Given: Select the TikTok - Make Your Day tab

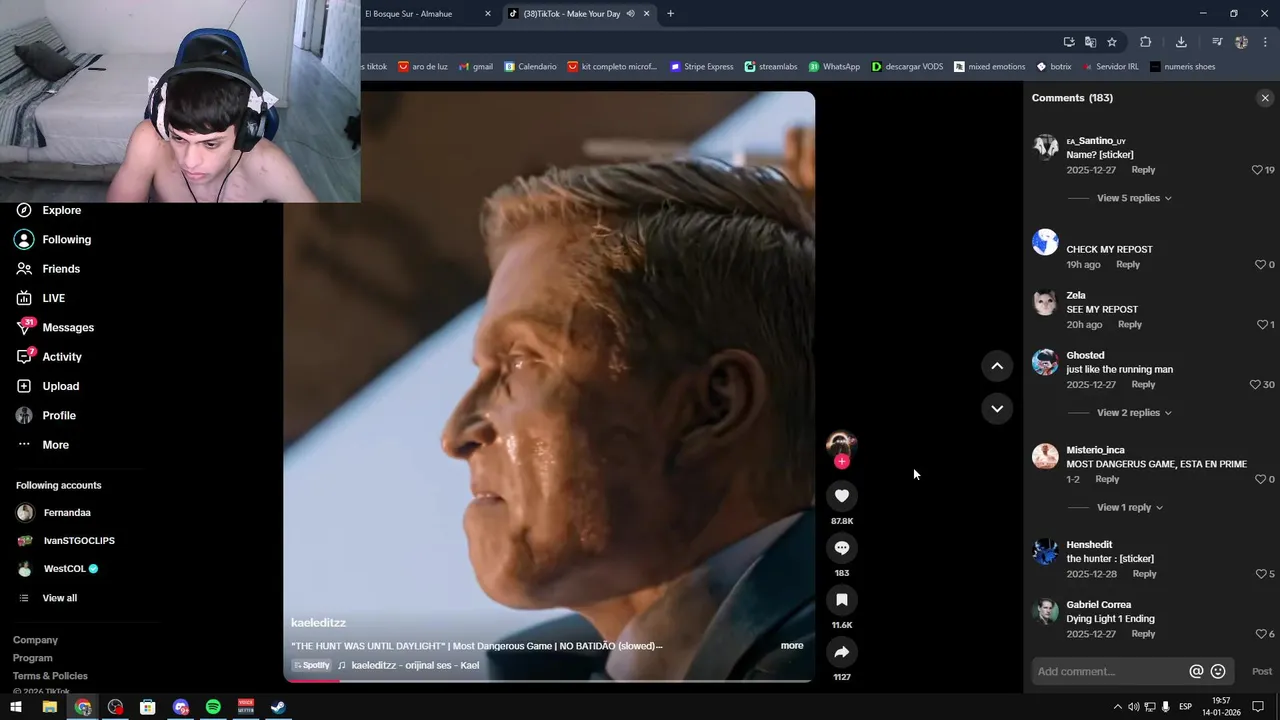Looking at the screenshot, I should coord(572,14).
